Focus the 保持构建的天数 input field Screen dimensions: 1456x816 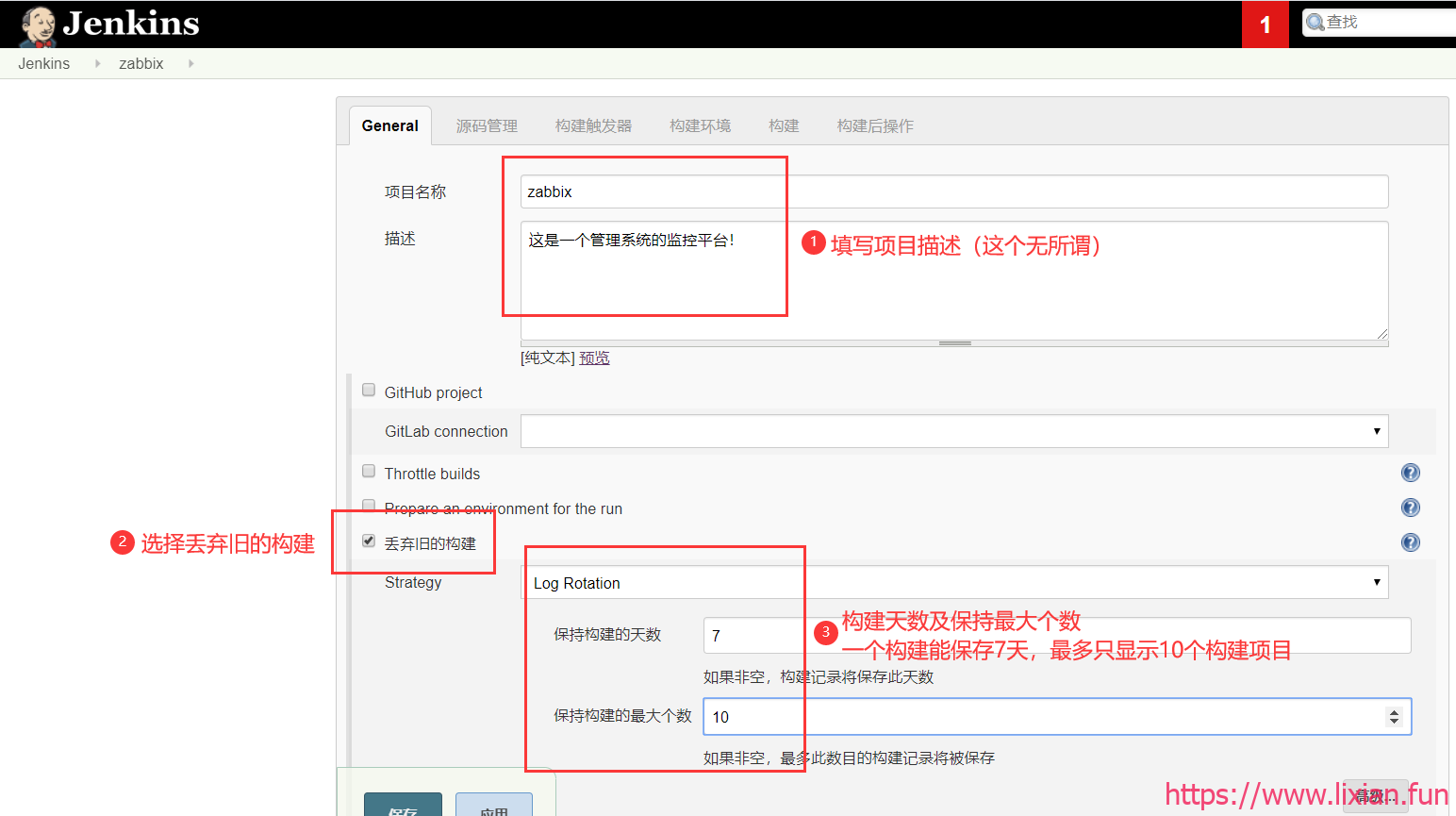[1057, 635]
